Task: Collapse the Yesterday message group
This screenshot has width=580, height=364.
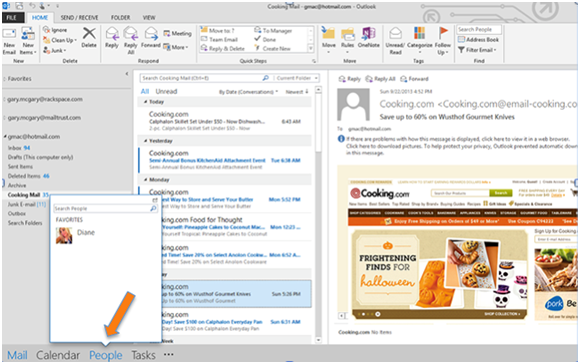Action: click(x=145, y=141)
